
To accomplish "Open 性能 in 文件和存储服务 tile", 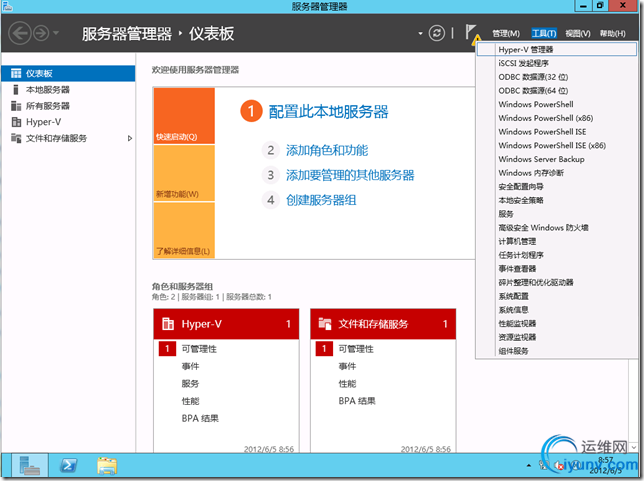I will [347, 384].
